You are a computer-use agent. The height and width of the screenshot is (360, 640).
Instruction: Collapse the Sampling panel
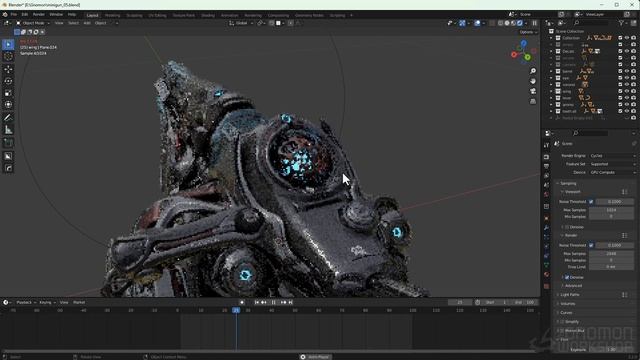click(x=568, y=184)
